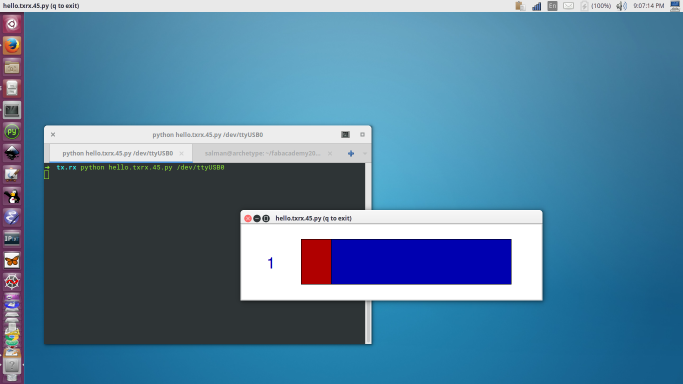The height and width of the screenshot is (384, 683).
Task: Click the terminal window title text
Action: (208, 135)
